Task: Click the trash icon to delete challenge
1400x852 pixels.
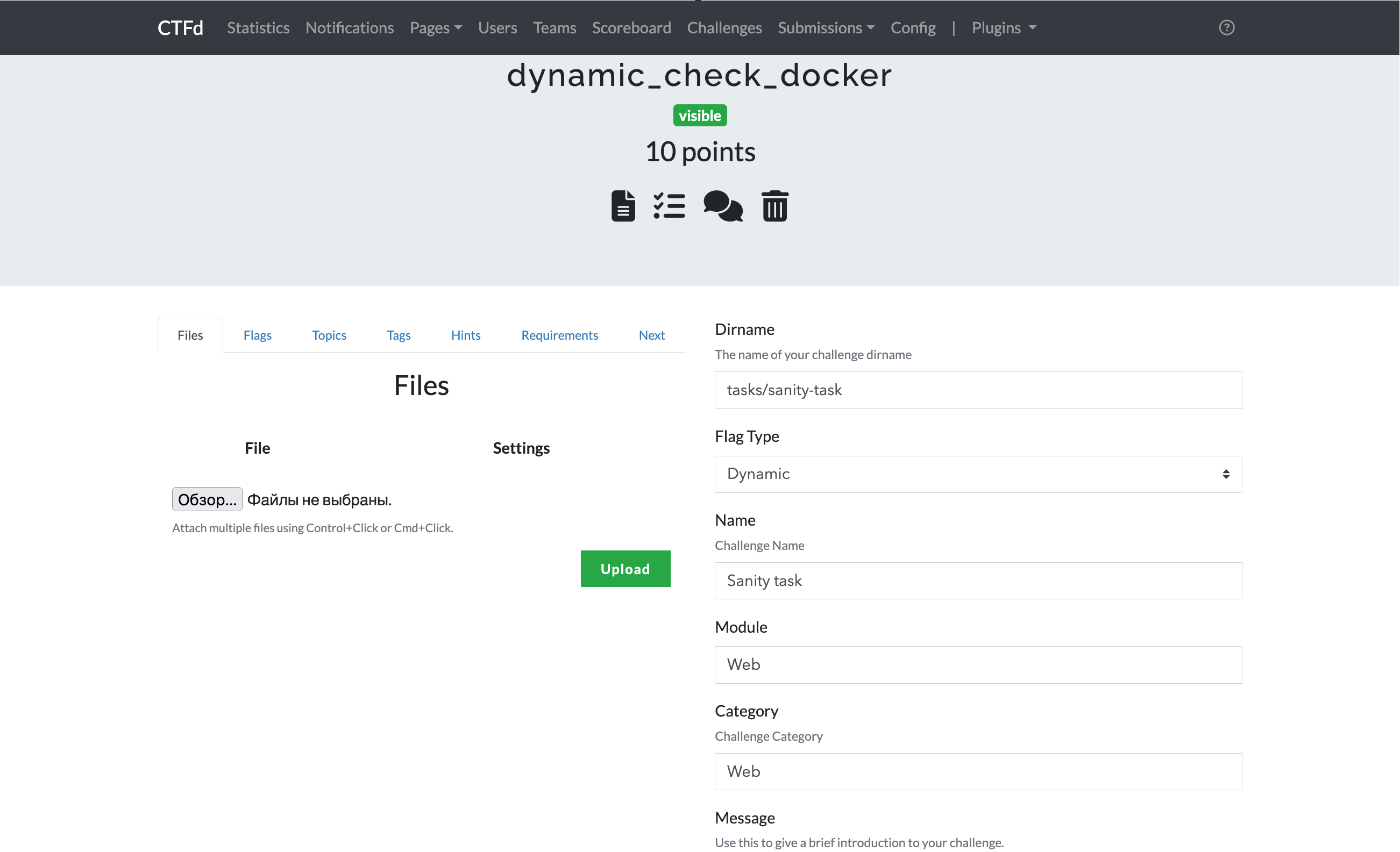Action: coord(774,206)
